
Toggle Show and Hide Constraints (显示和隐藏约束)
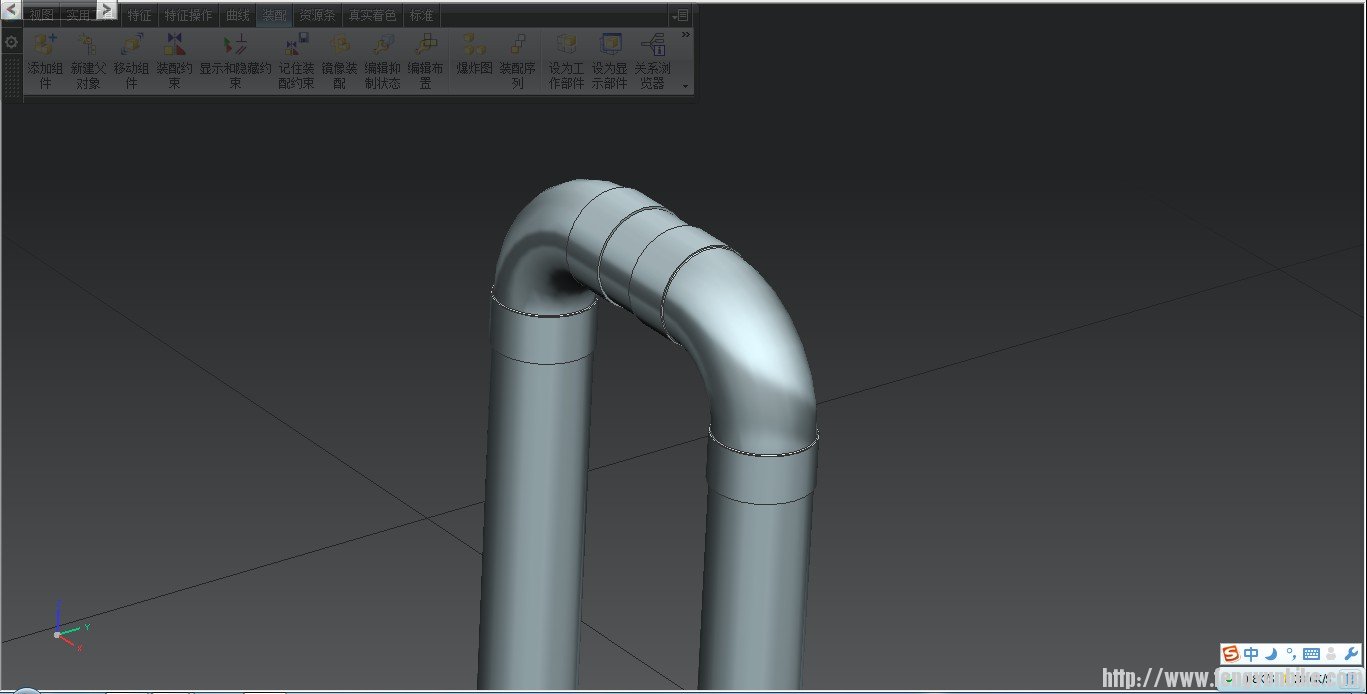tap(235, 46)
